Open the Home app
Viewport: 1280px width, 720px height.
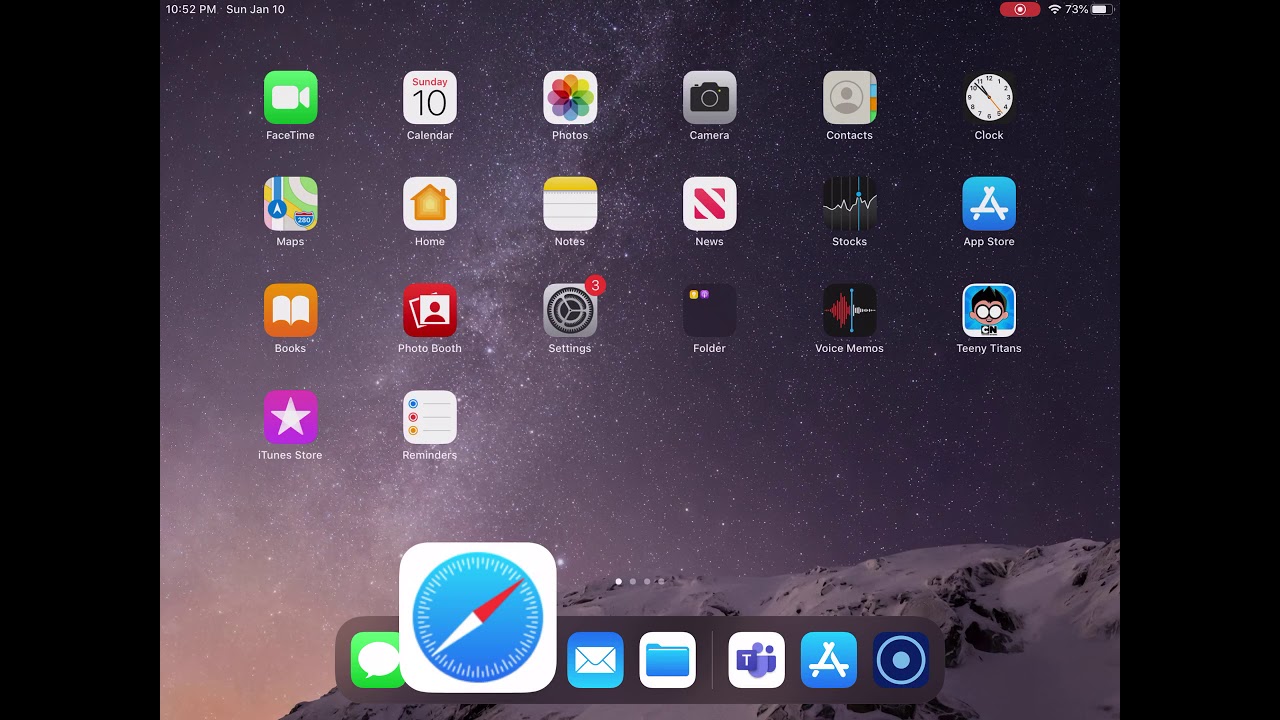(430, 204)
